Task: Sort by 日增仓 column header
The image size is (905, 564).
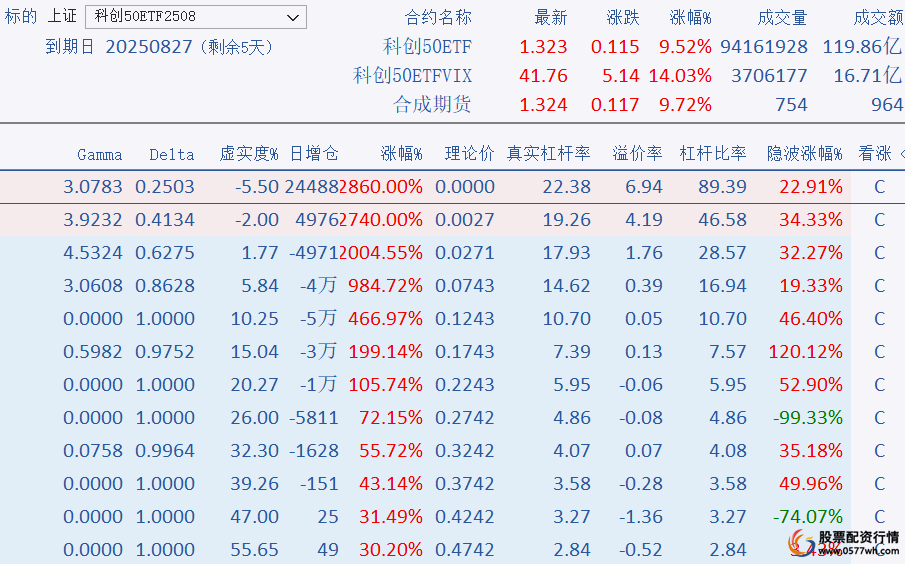Action: pos(314,154)
